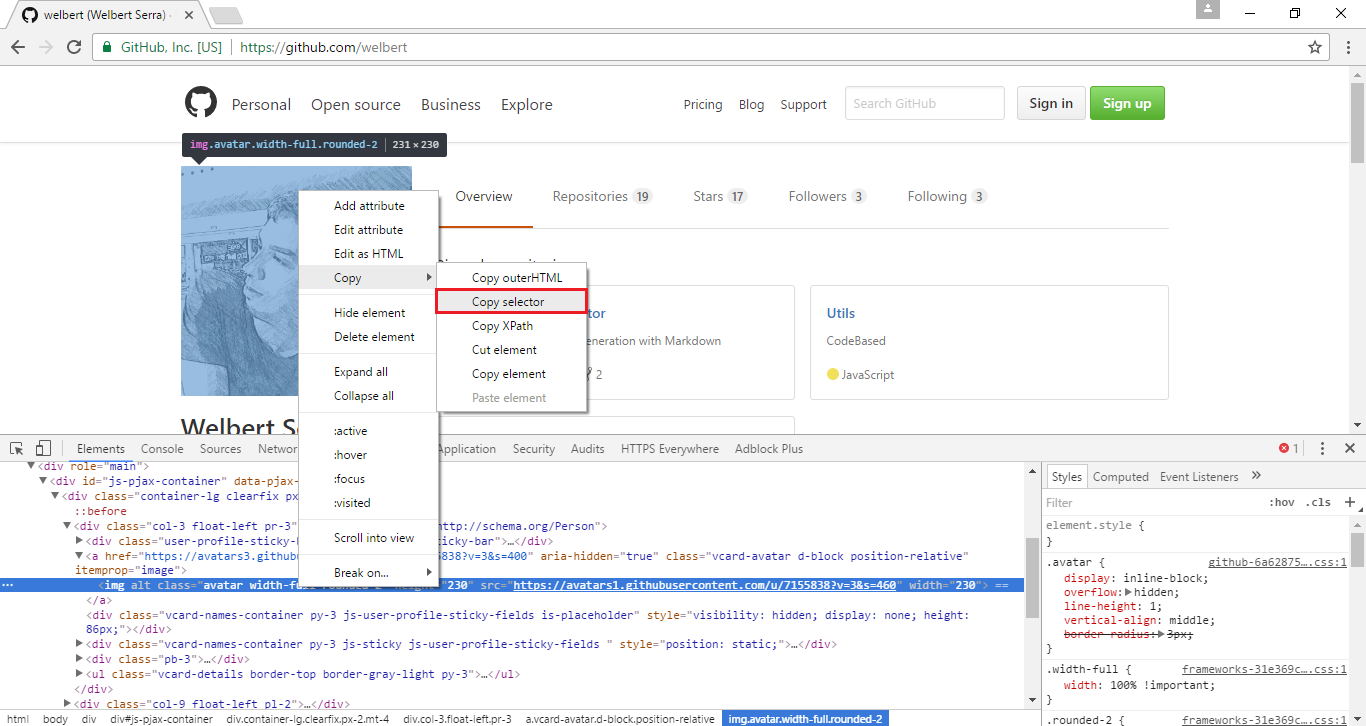Choose Copy outerHTML from submenu
1366x726 pixels.
click(510, 277)
